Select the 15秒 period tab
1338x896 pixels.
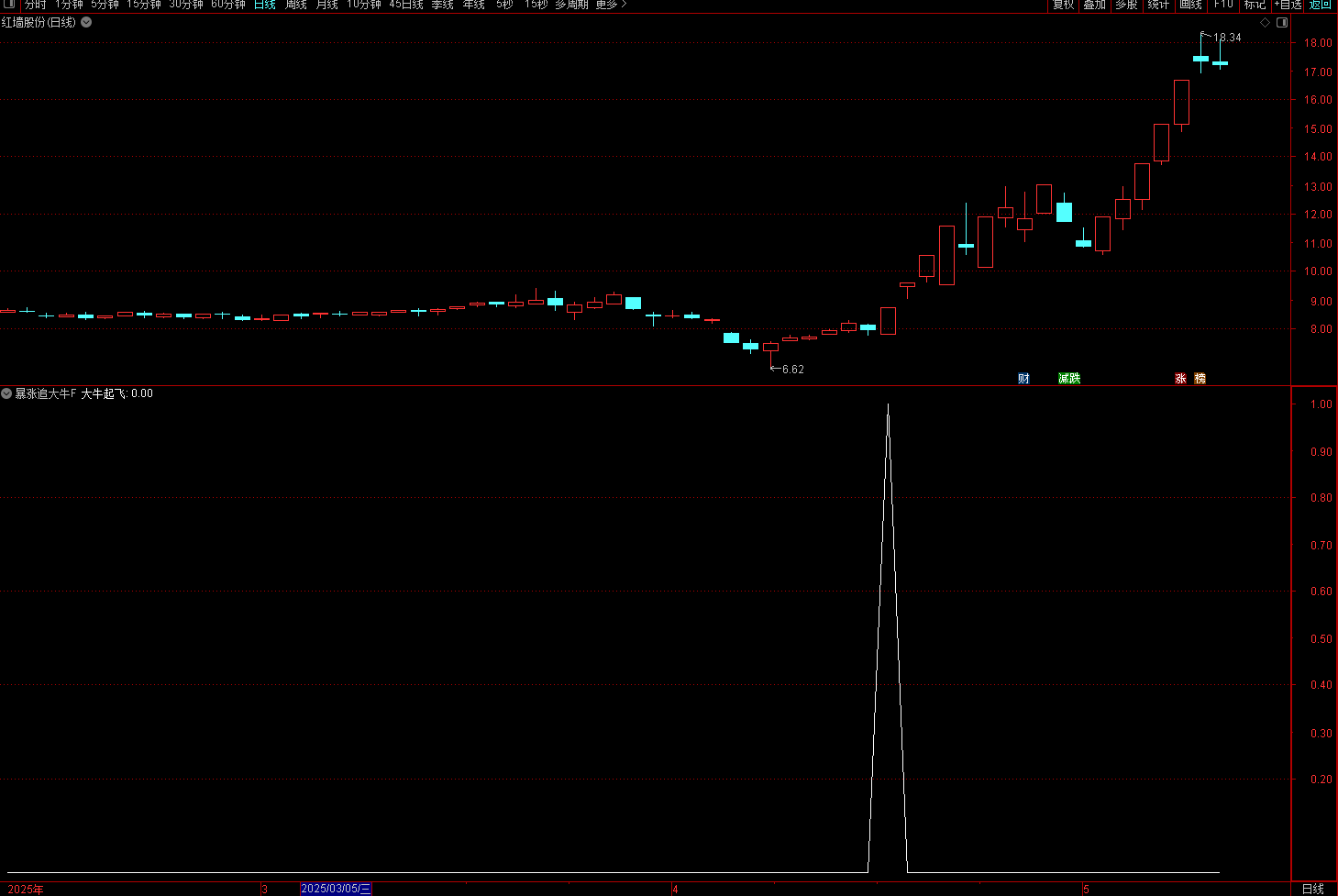click(x=536, y=5)
